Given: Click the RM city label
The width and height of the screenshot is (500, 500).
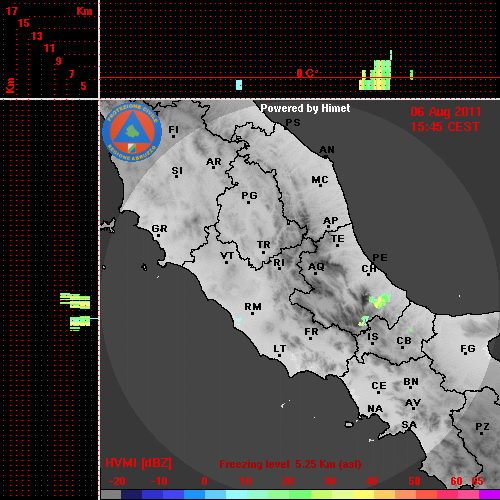Looking at the screenshot, I should pyautogui.click(x=253, y=307).
